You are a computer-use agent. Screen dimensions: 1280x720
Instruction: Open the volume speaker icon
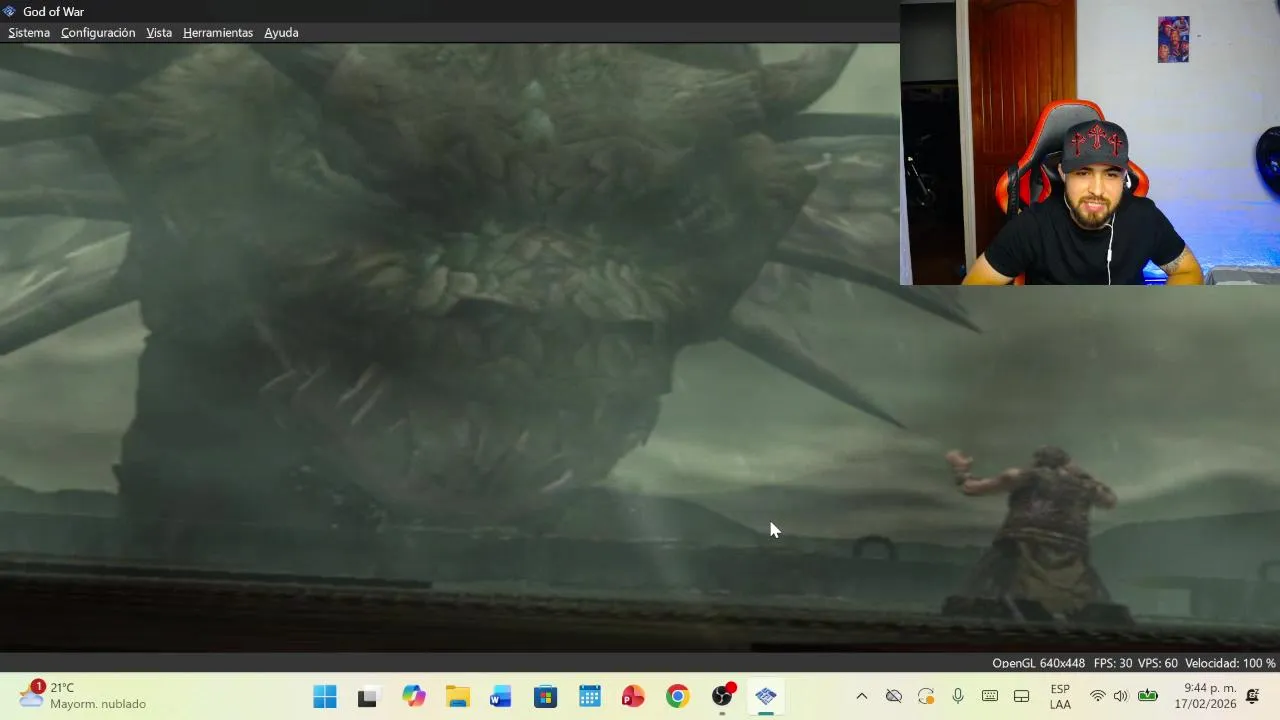click(x=1121, y=696)
